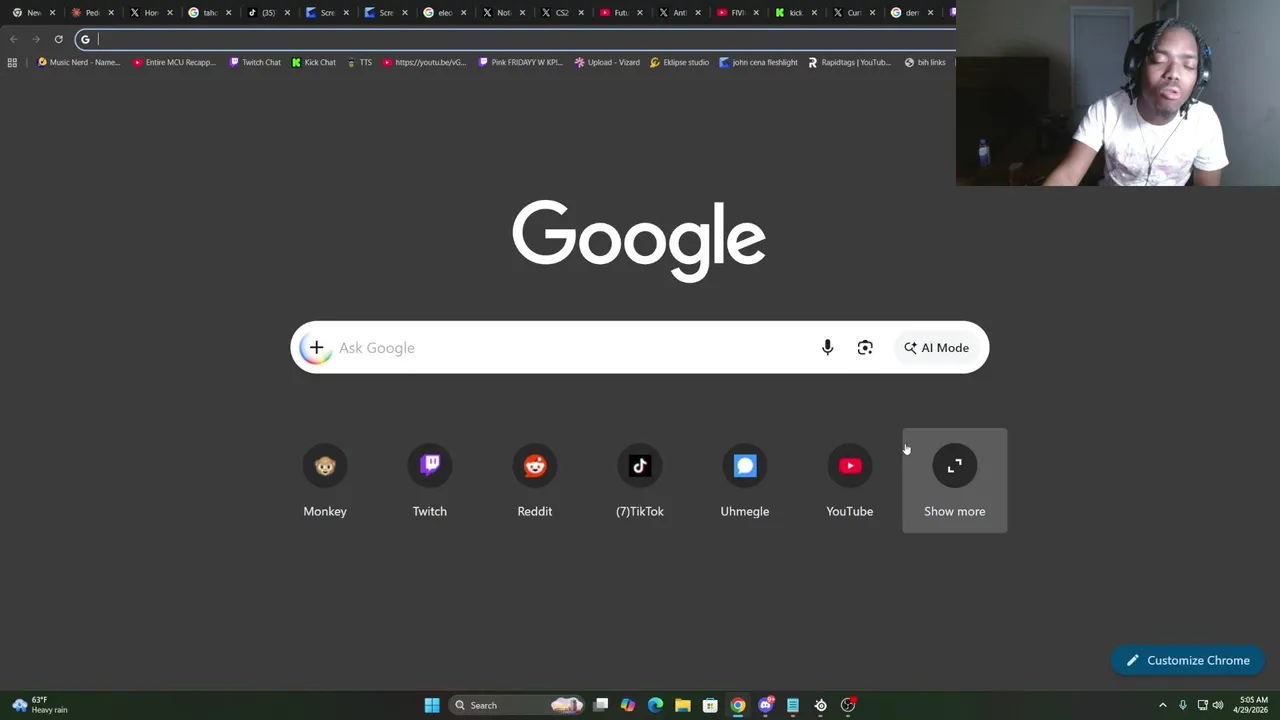Image resolution: width=1280 pixels, height=720 pixels.
Task: Close the CS2 tab
Action: [581, 12]
